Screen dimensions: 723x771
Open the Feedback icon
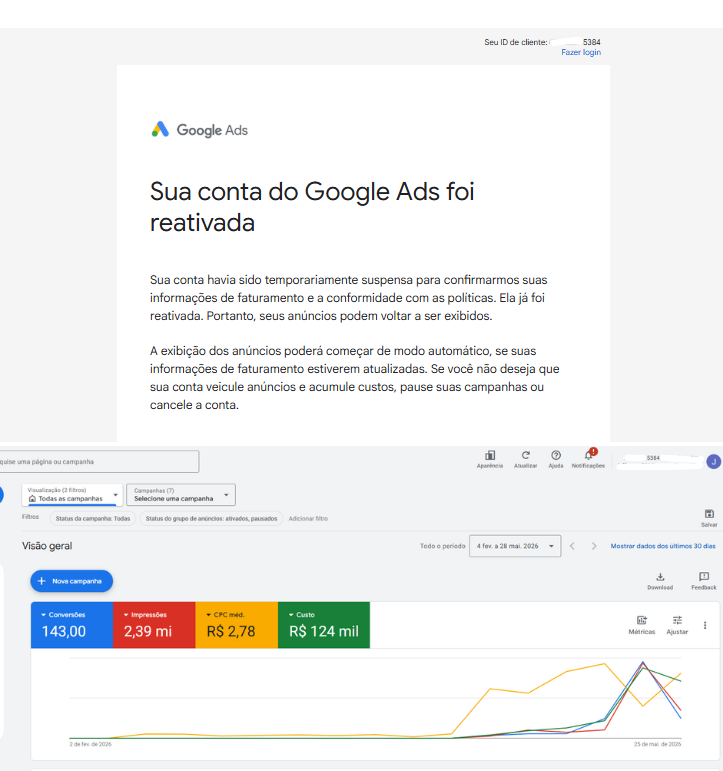pyautogui.click(x=704, y=581)
